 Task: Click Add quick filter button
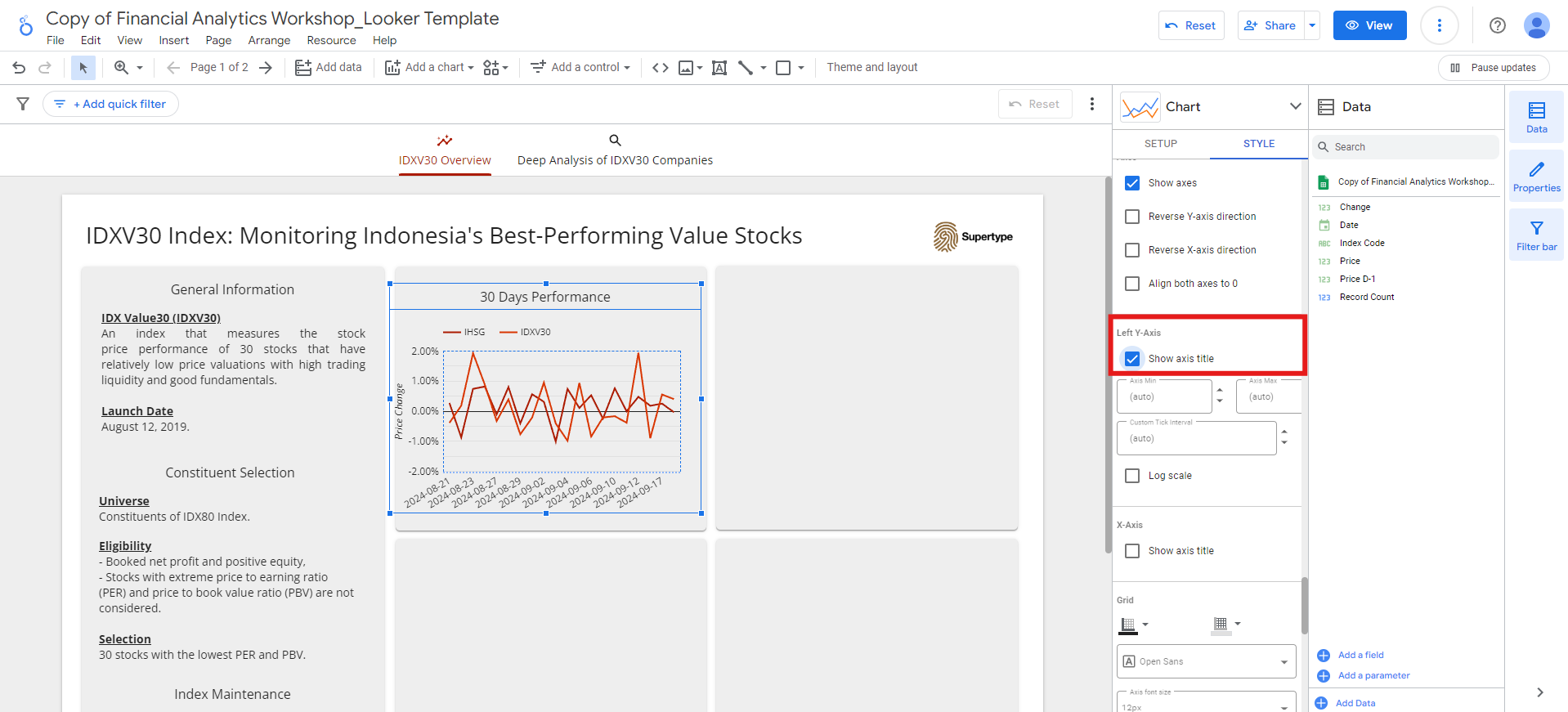coord(110,104)
